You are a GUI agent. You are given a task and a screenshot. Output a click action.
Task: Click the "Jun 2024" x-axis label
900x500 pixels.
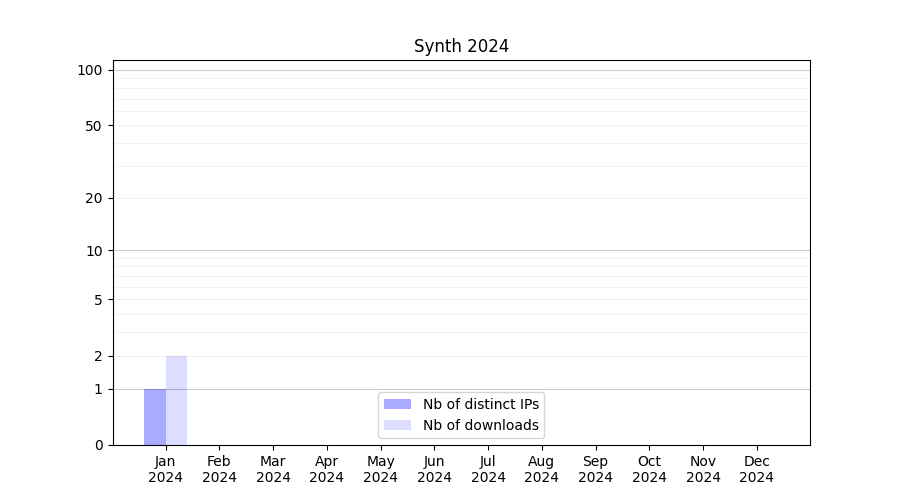click(434, 469)
